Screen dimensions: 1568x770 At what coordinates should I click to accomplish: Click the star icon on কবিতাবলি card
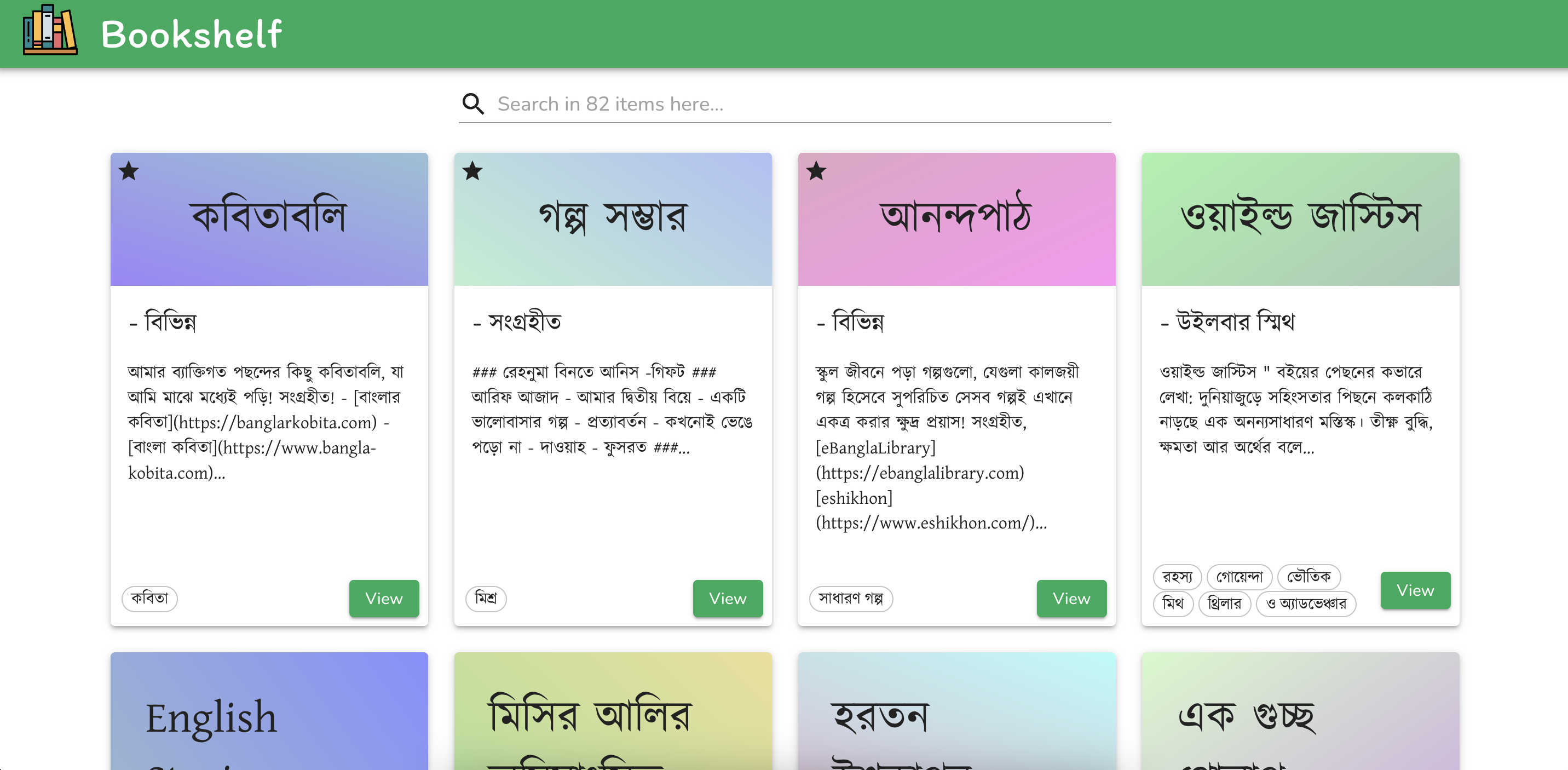coord(129,171)
